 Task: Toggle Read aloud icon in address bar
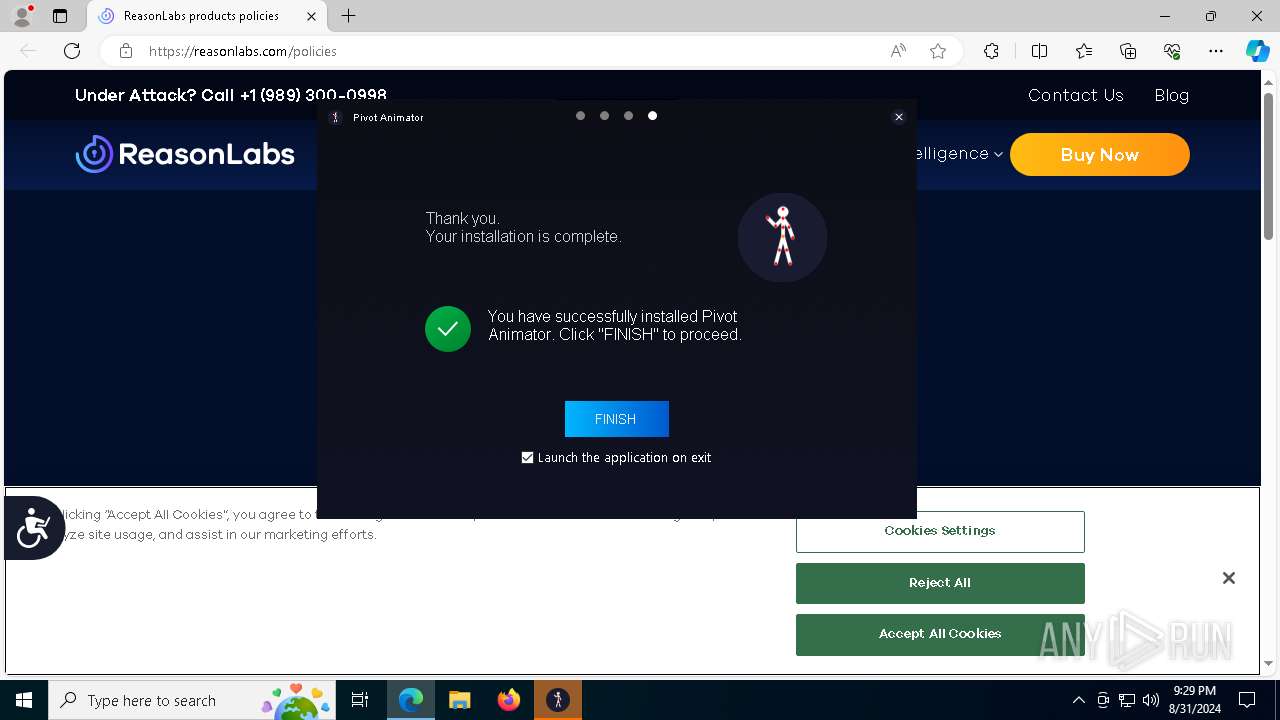(x=898, y=51)
